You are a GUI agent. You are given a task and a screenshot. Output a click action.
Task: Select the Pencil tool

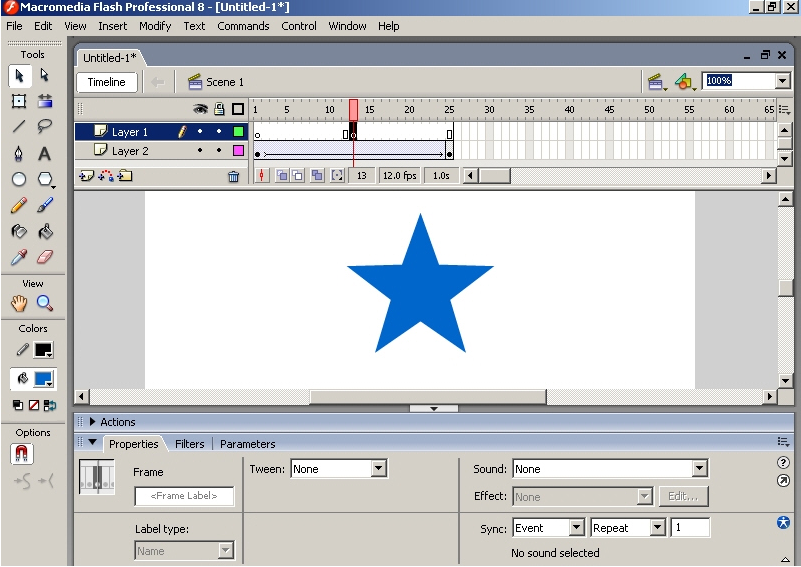click(19, 205)
